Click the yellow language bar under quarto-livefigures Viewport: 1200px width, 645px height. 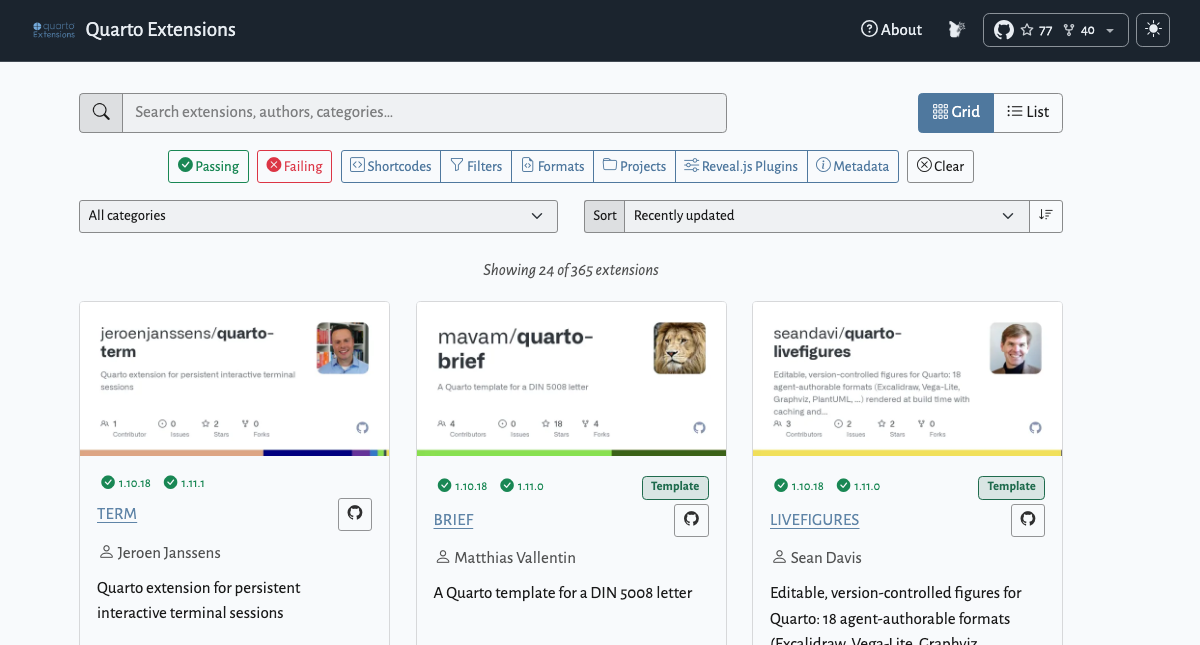907,453
